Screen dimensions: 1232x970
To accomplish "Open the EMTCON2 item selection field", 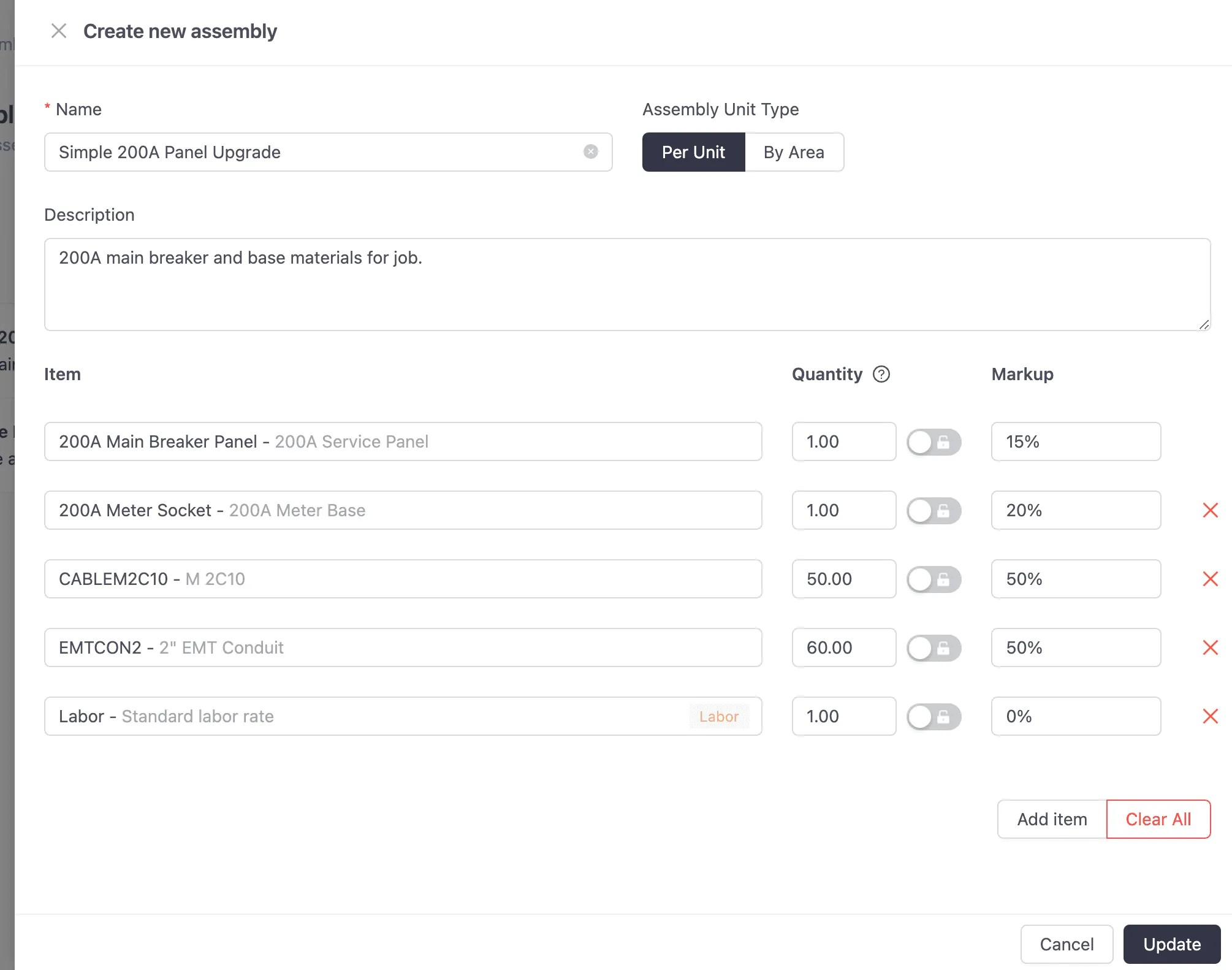I will 403,647.
